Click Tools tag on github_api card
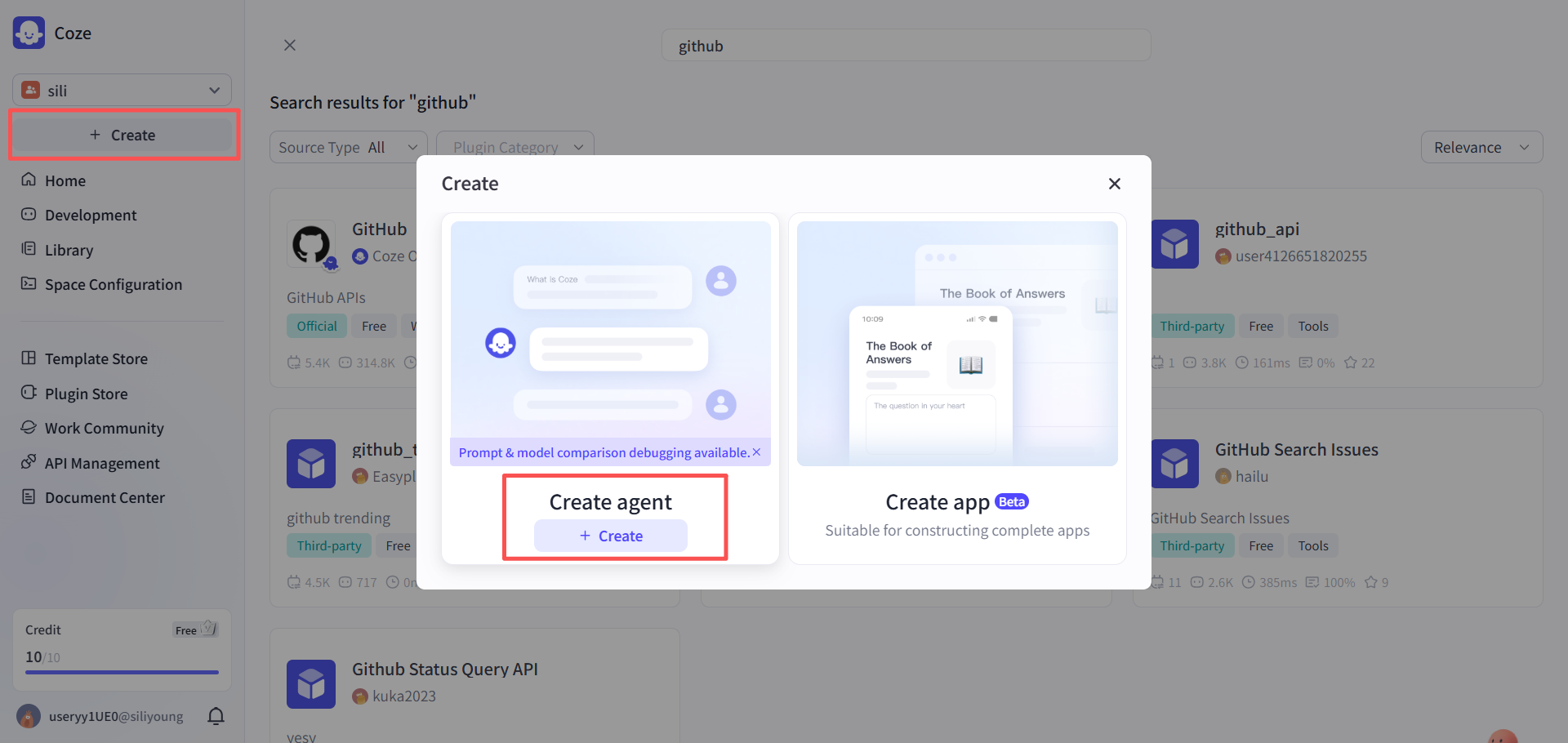Image resolution: width=1568 pixels, height=743 pixels. coord(1313,327)
